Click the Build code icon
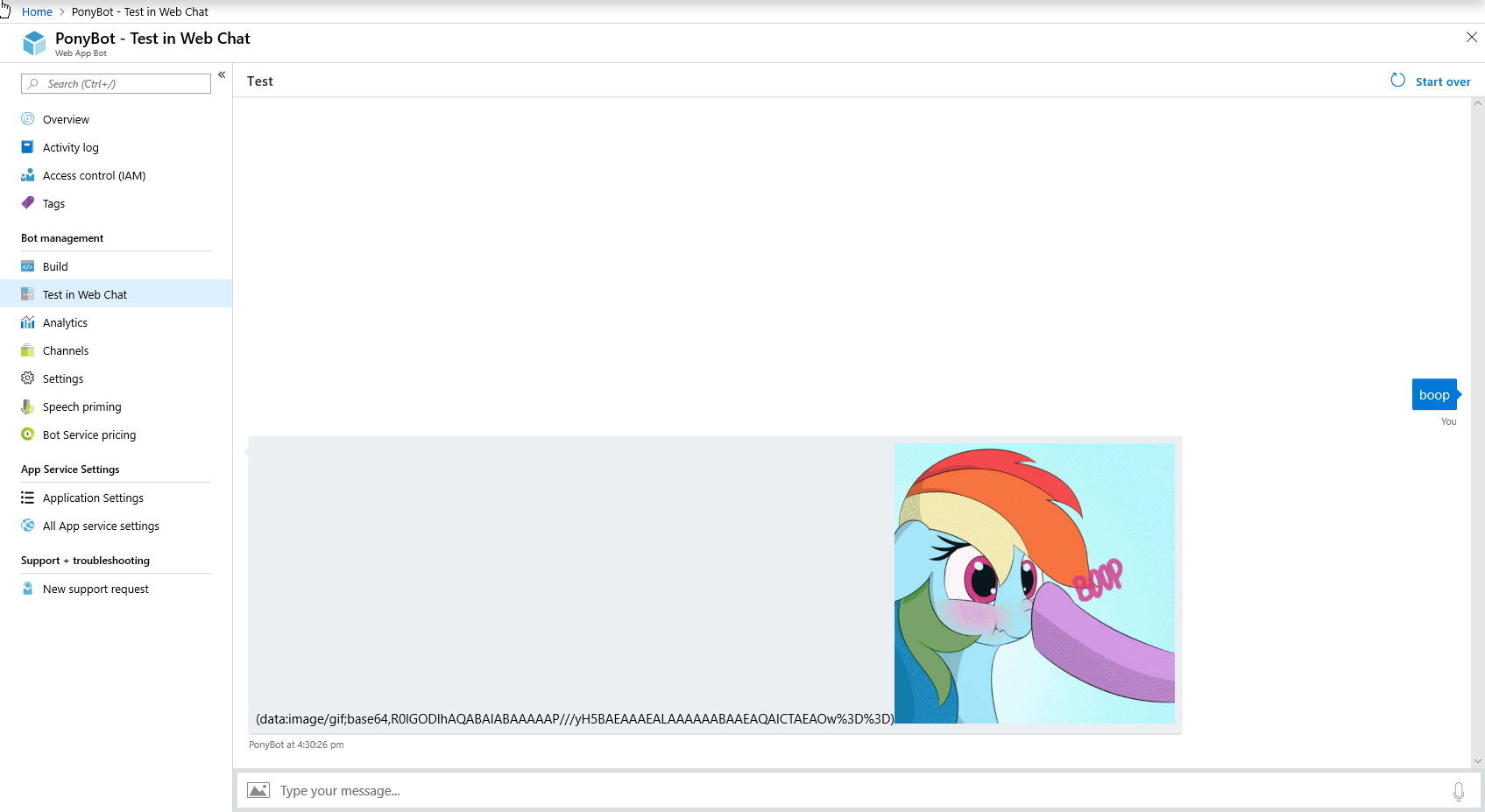Image resolution: width=1485 pixels, height=812 pixels. pyautogui.click(x=28, y=266)
